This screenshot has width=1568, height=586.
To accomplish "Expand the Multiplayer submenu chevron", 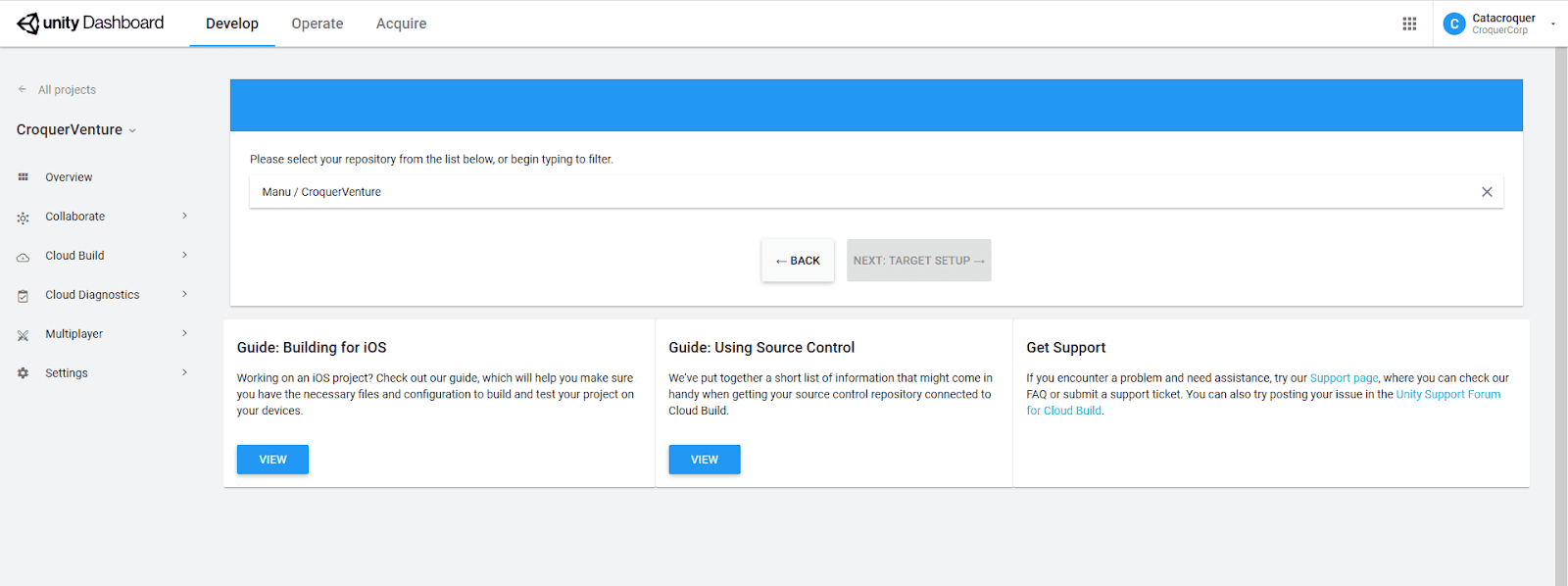I will [184, 333].
